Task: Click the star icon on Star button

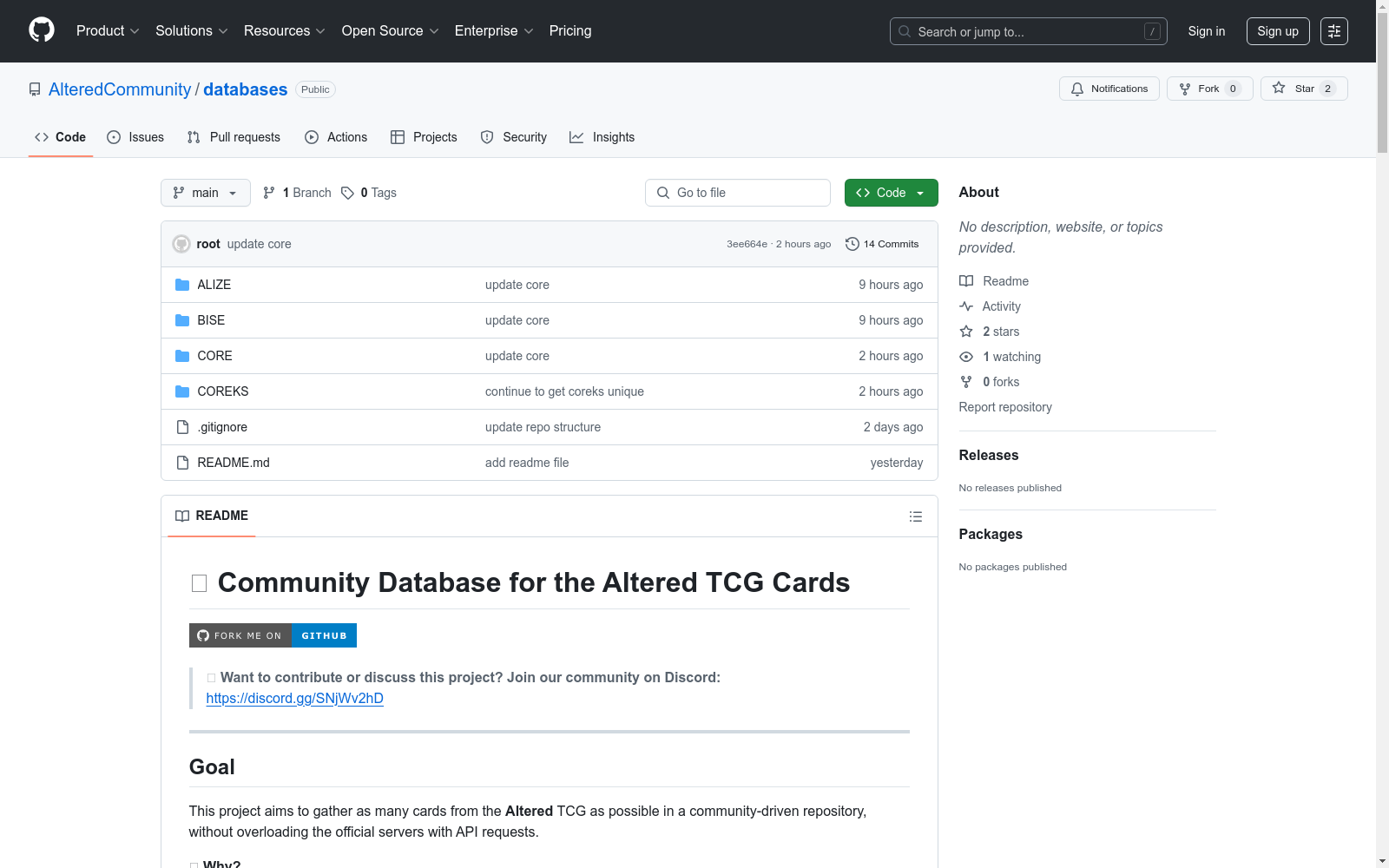Action: point(1279,89)
